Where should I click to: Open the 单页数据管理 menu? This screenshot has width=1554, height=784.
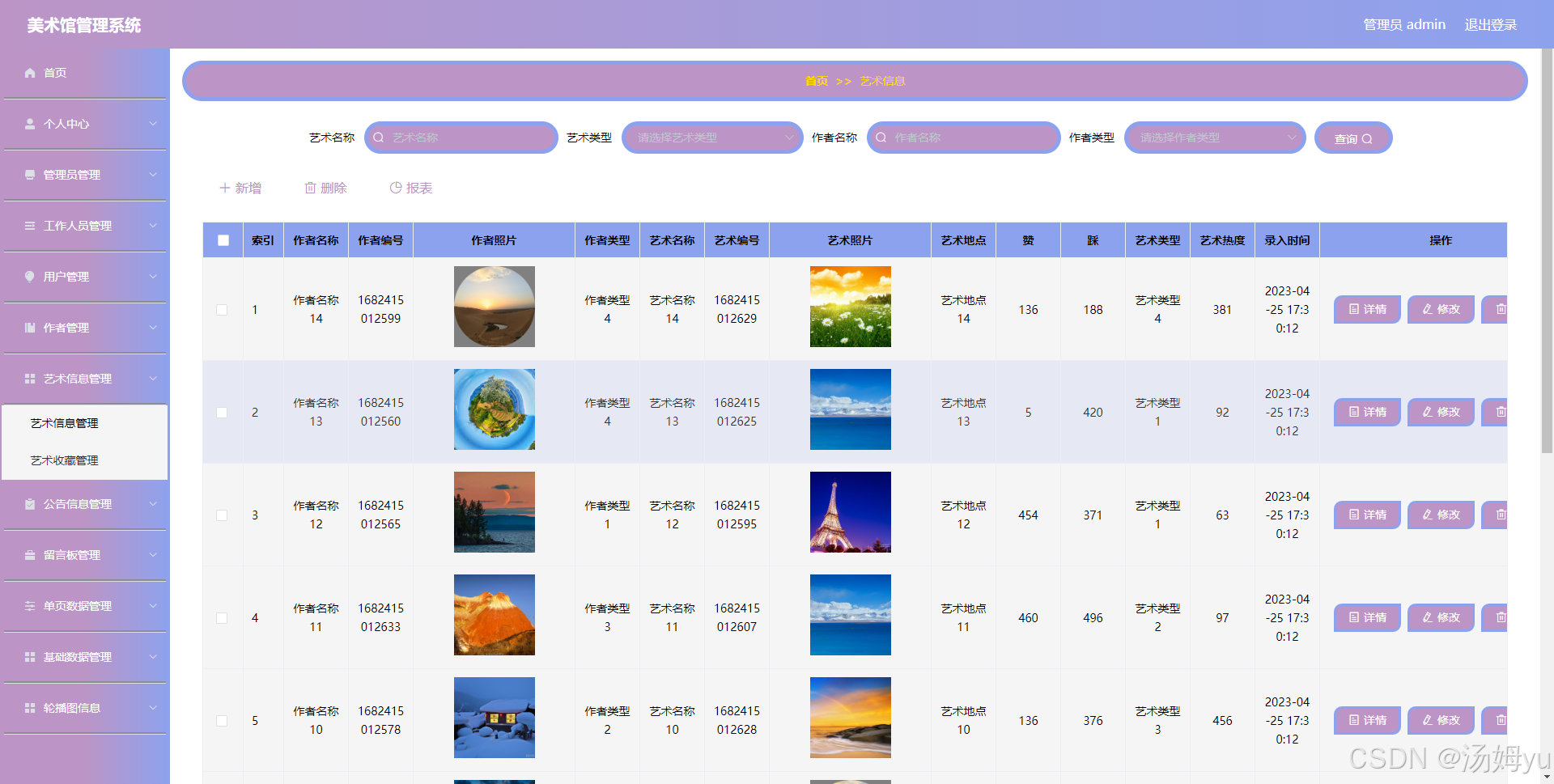[x=85, y=606]
